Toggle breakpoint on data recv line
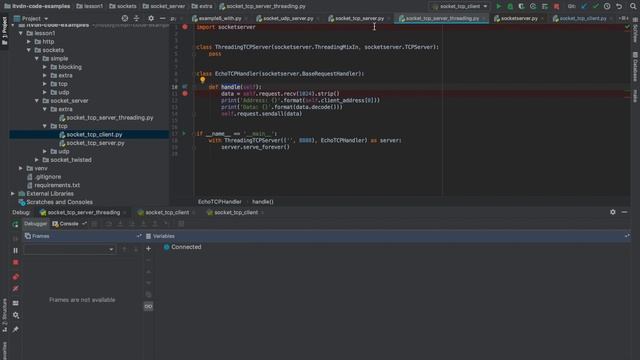The image size is (640, 360). click(x=185, y=93)
